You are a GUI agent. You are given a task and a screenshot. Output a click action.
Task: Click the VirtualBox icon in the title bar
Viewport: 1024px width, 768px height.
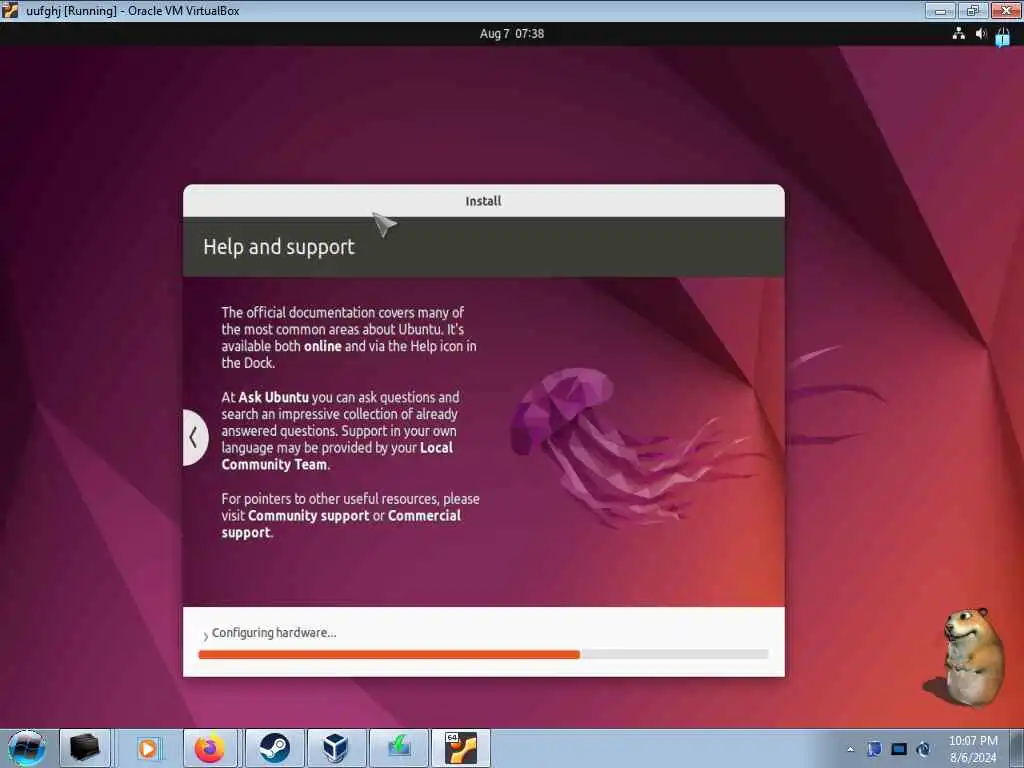click(x=10, y=10)
